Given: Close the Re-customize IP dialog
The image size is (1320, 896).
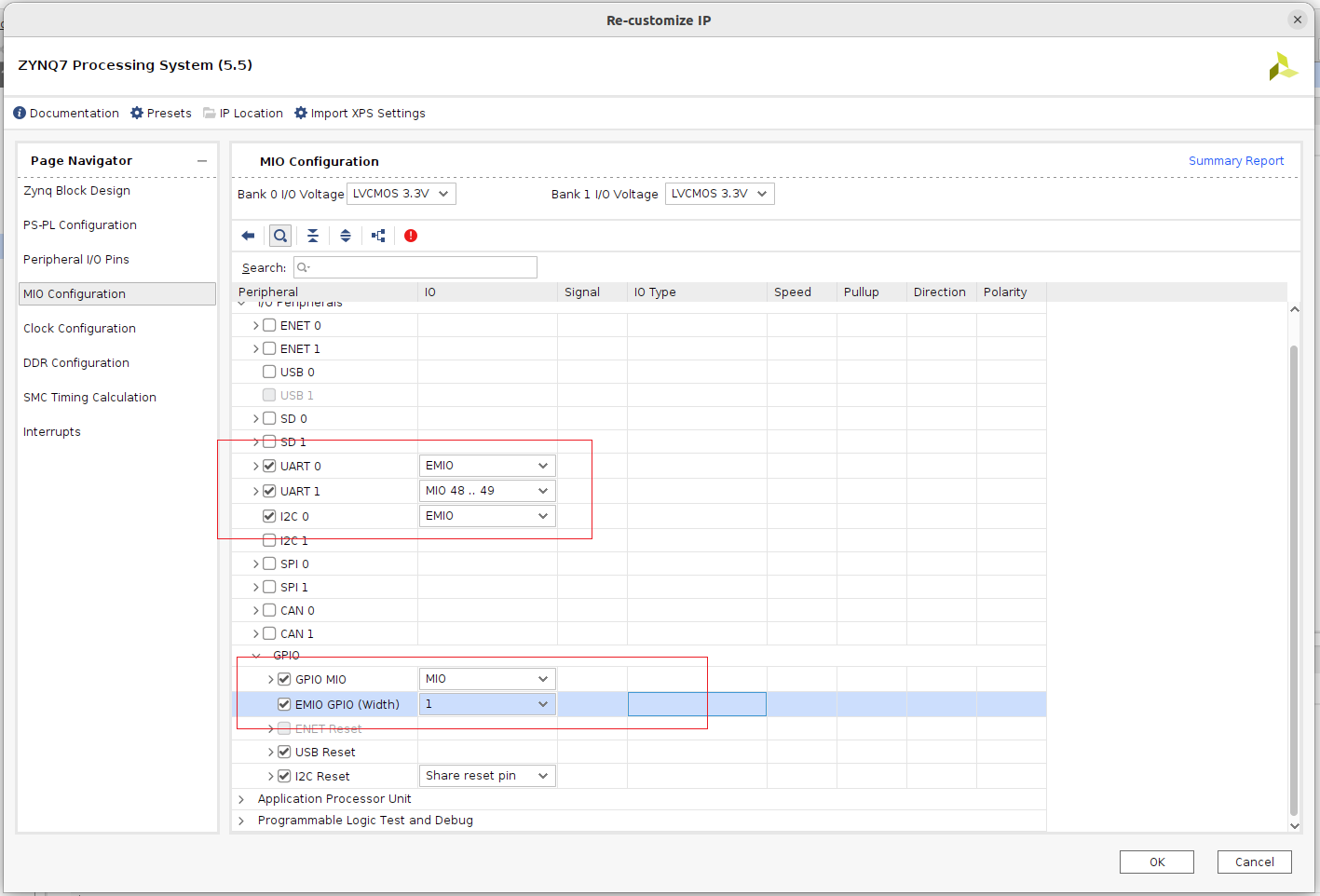Looking at the screenshot, I should (x=1298, y=20).
